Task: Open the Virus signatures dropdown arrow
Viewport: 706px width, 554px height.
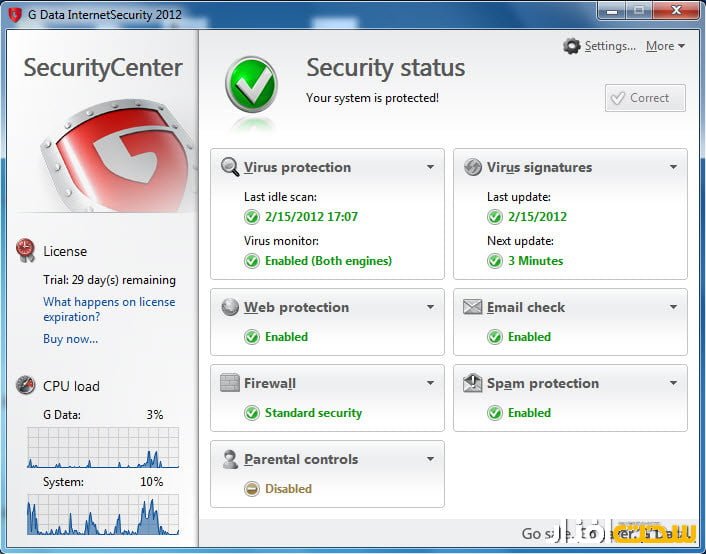Action: 673,167
